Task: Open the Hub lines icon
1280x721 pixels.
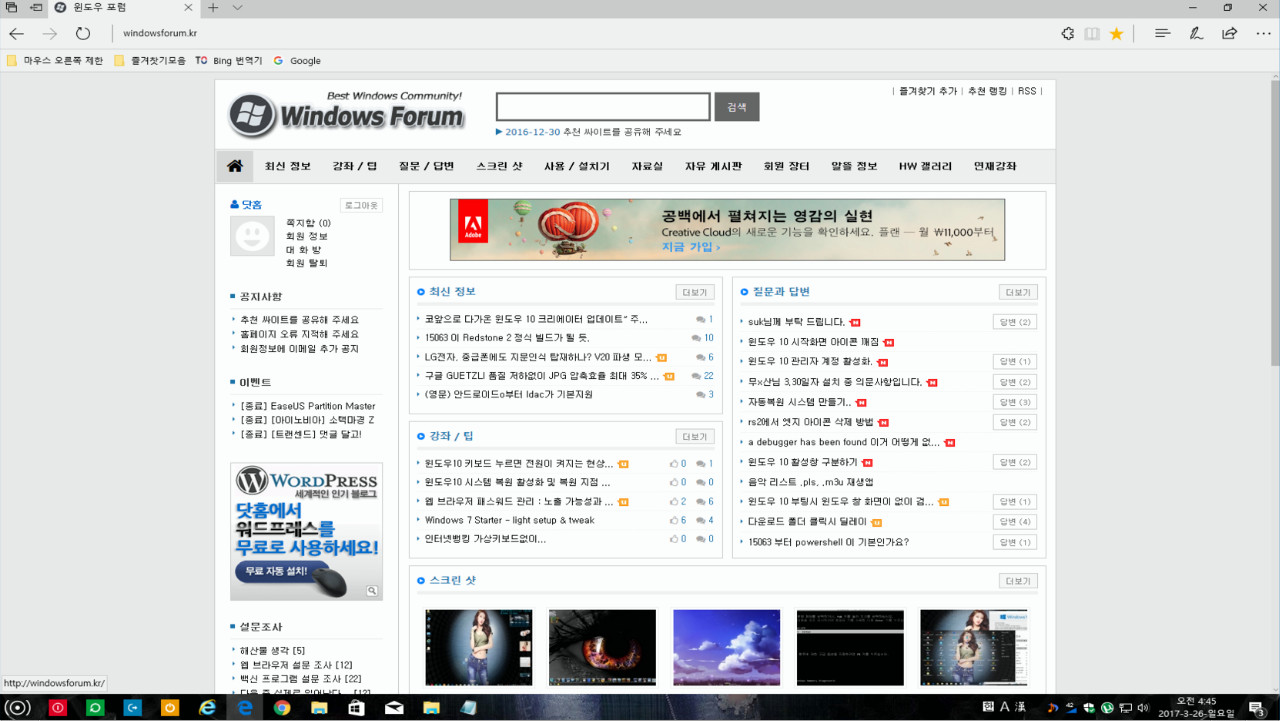Action: coord(1162,33)
